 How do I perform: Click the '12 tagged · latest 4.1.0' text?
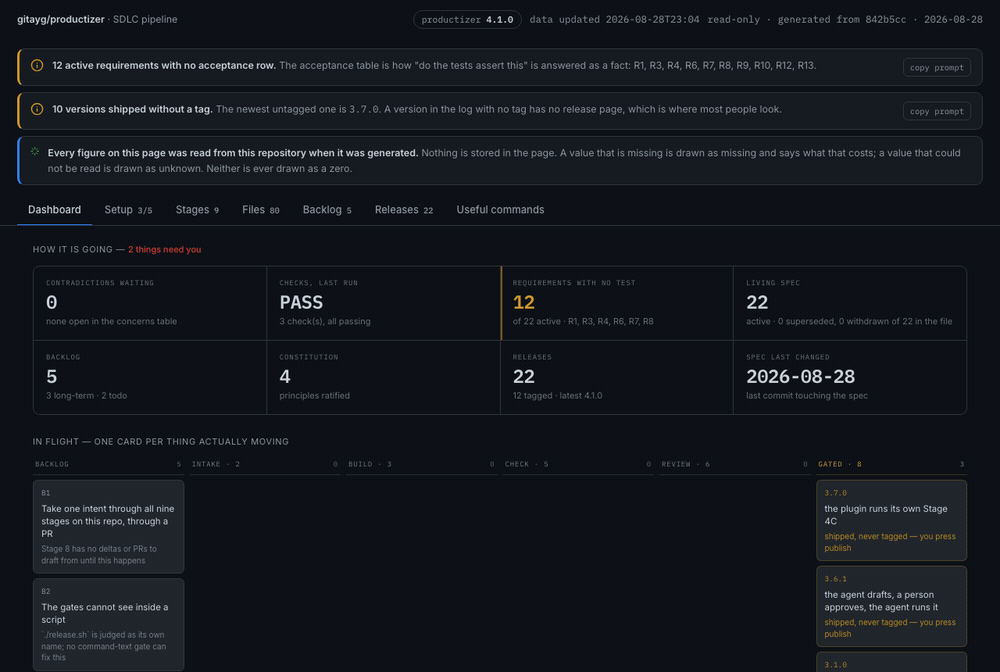click(557, 395)
